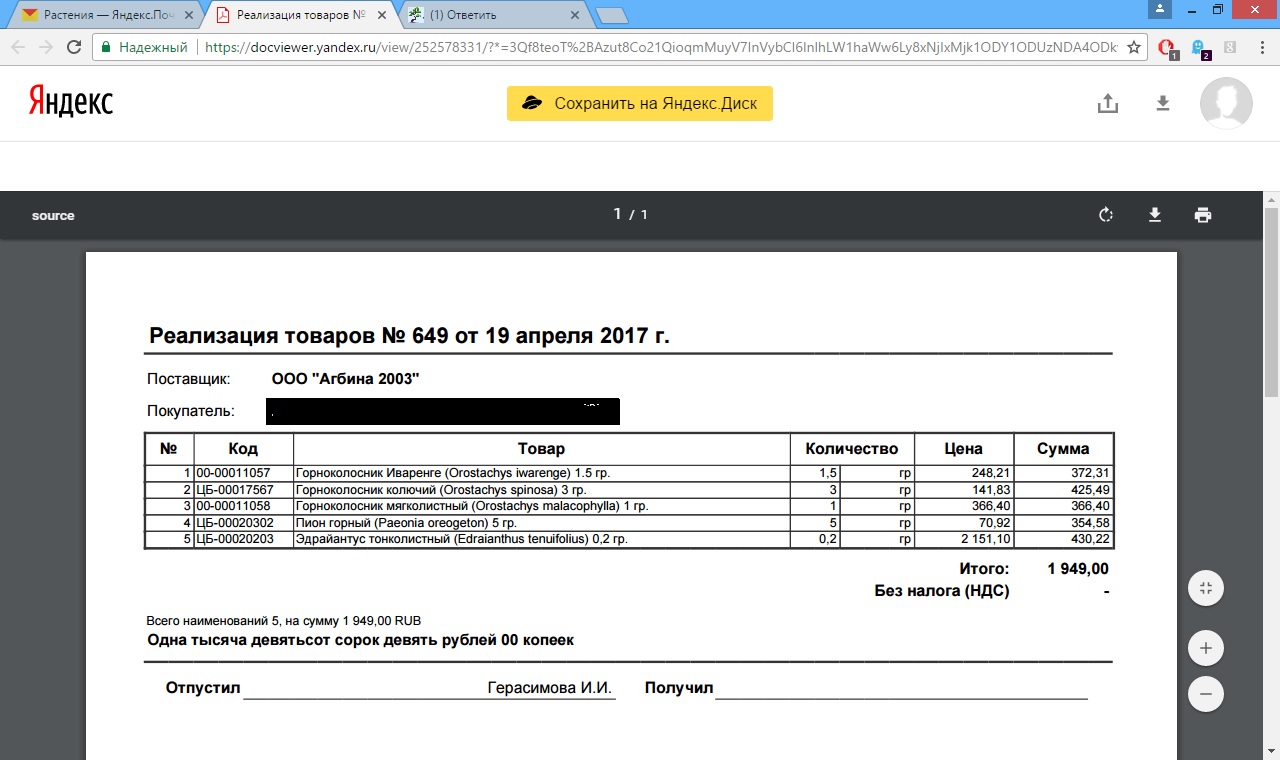Screen dimensions: 1280x760
Task: Print the document using the printer icon
Action: pos(1203,215)
